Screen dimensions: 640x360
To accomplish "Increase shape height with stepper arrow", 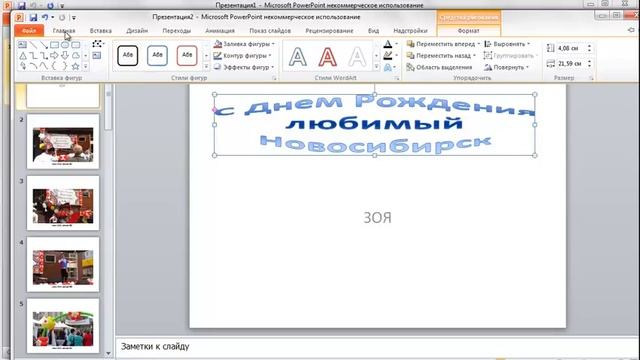I will [x=589, y=46].
